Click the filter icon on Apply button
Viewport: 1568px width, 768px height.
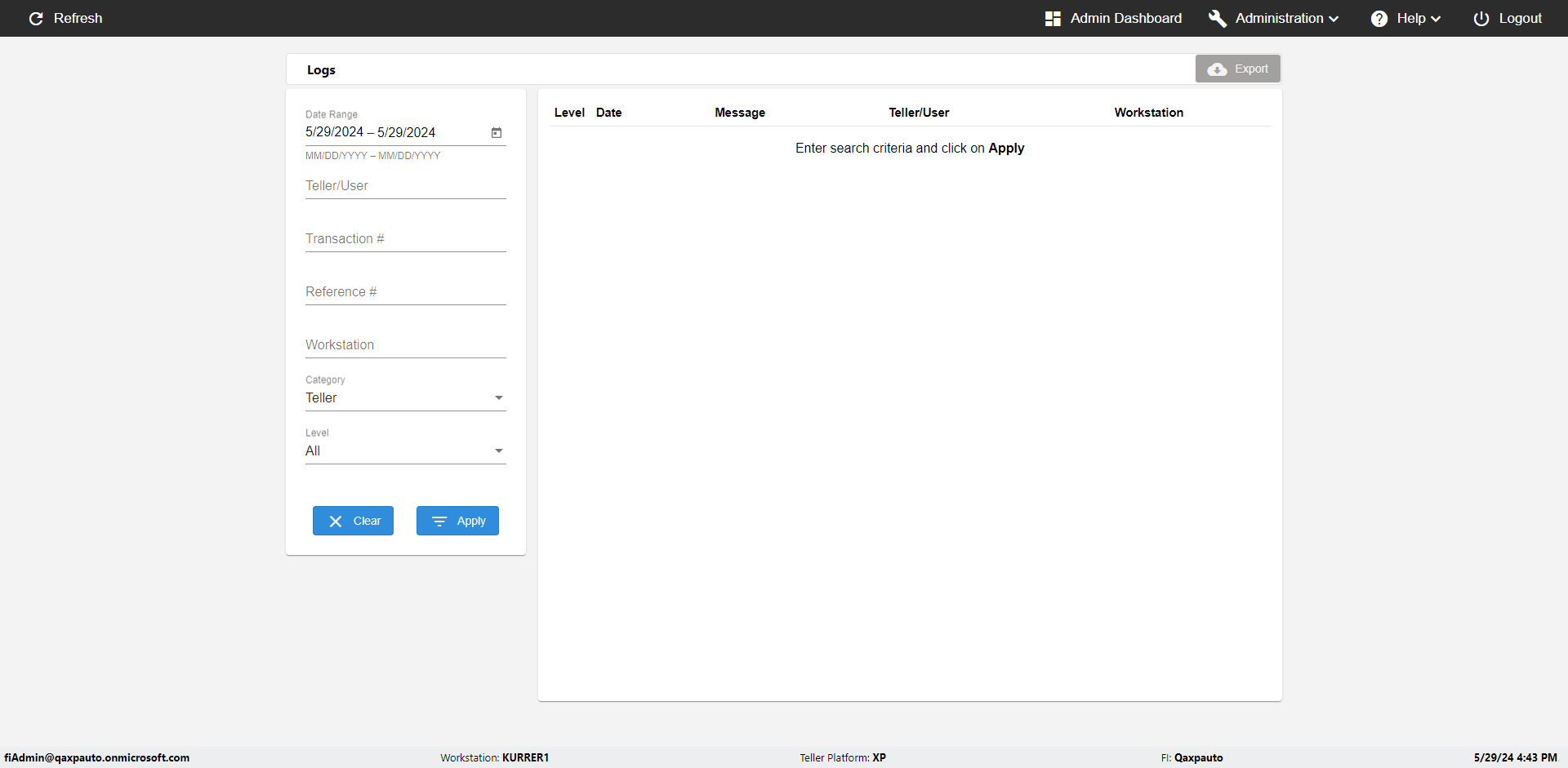pyautogui.click(x=439, y=521)
